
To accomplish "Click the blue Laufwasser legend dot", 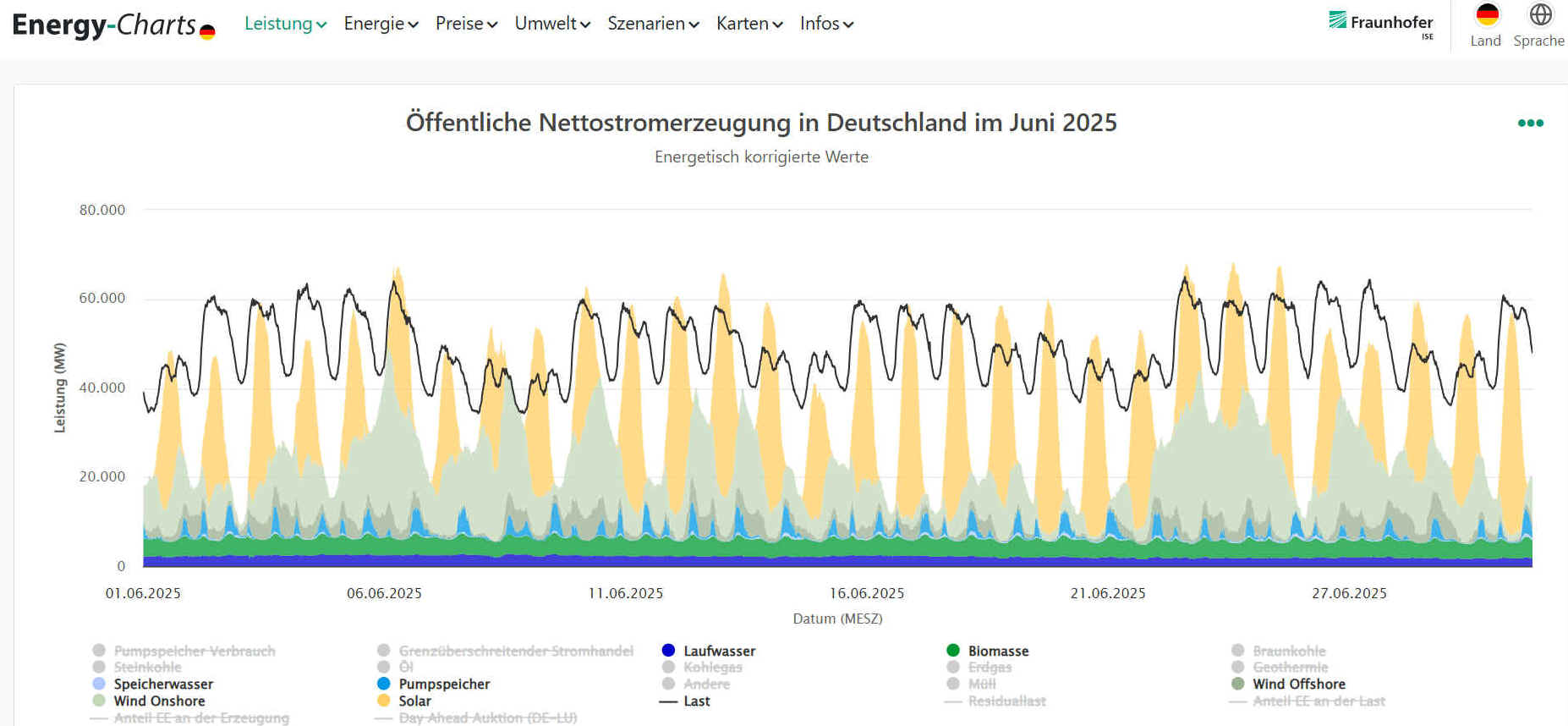I will pyautogui.click(x=668, y=651).
